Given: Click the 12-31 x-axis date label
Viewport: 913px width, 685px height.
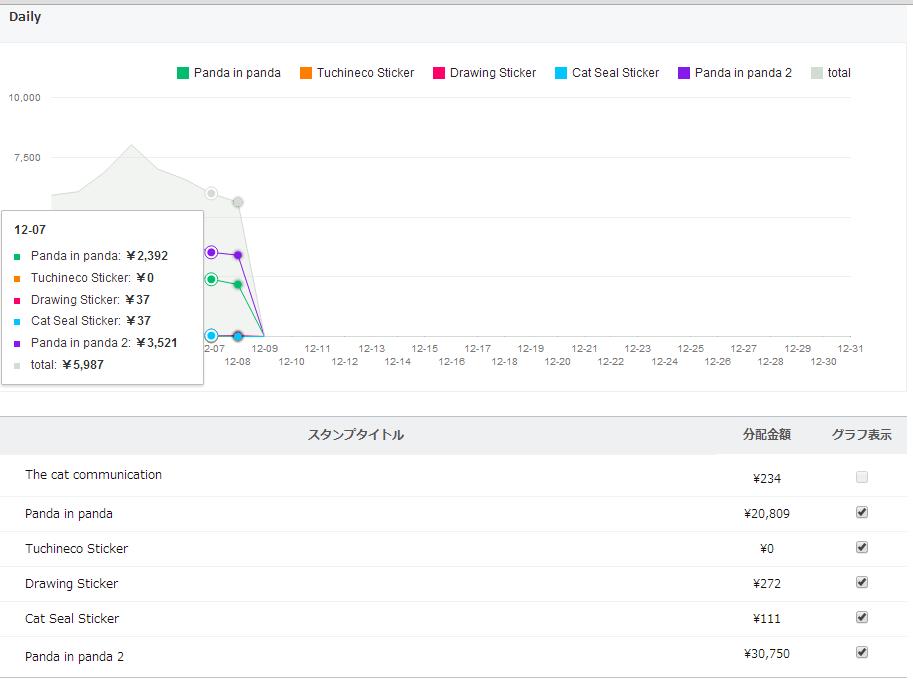Looking at the screenshot, I should pyautogui.click(x=850, y=348).
